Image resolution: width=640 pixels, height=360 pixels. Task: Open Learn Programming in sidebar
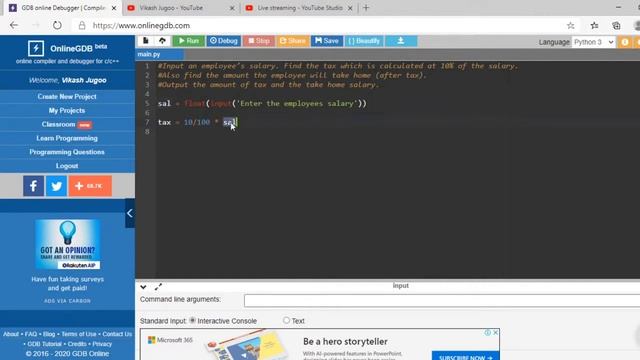pyautogui.click(x=67, y=138)
